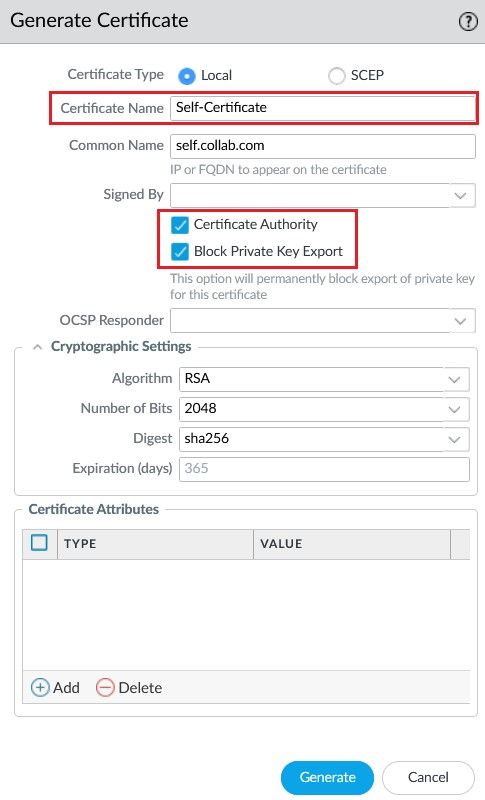
Task: Select the SCEP certificate type
Action: click(337, 76)
